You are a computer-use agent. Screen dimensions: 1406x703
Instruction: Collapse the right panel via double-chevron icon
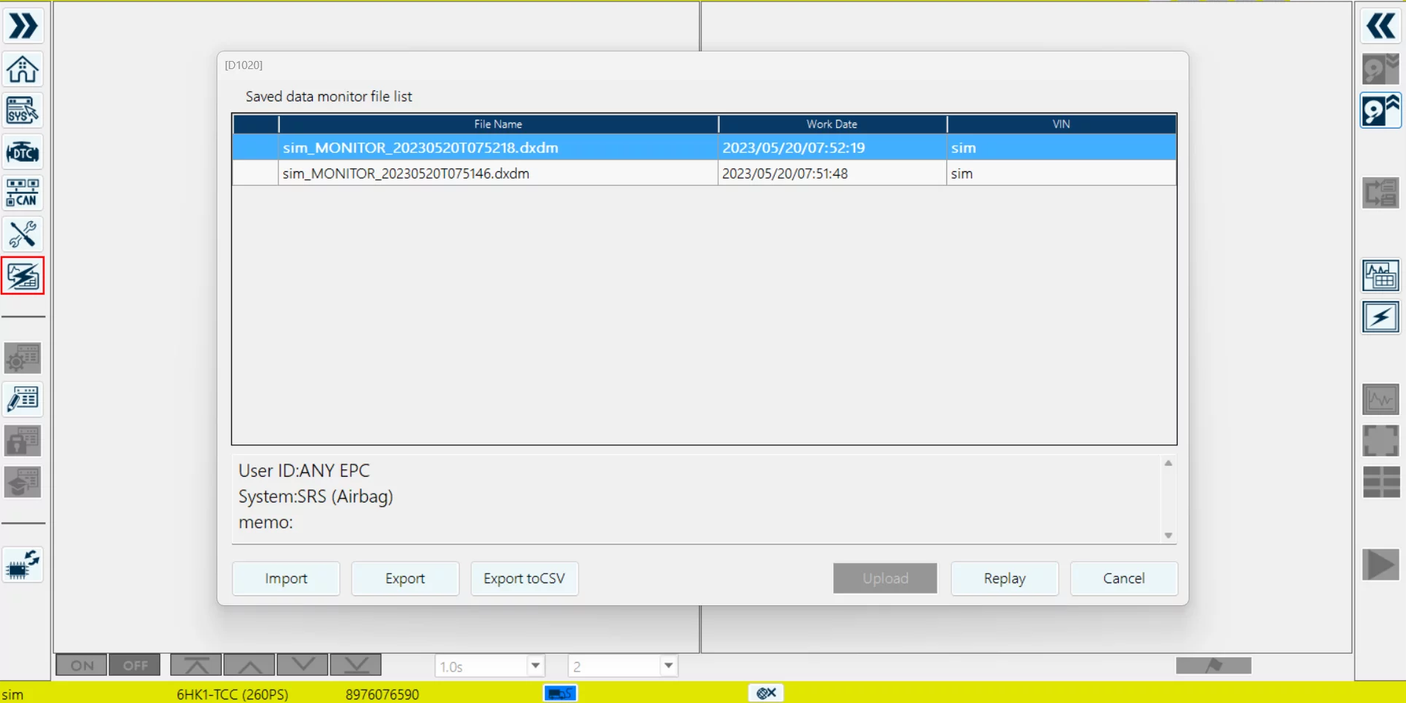coord(1380,25)
